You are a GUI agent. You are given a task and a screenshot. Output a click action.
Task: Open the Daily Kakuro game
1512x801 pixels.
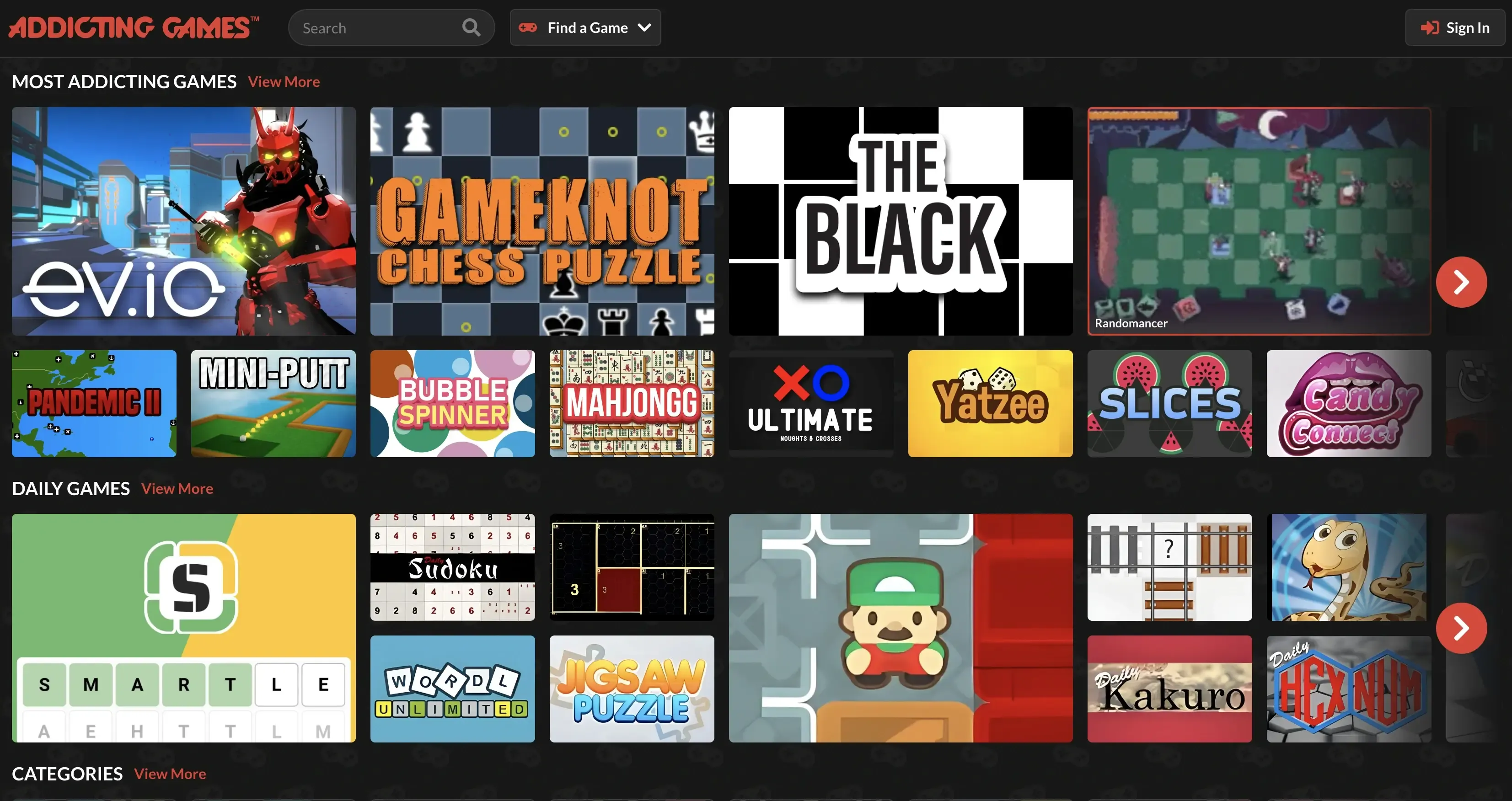(x=1170, y=689)
